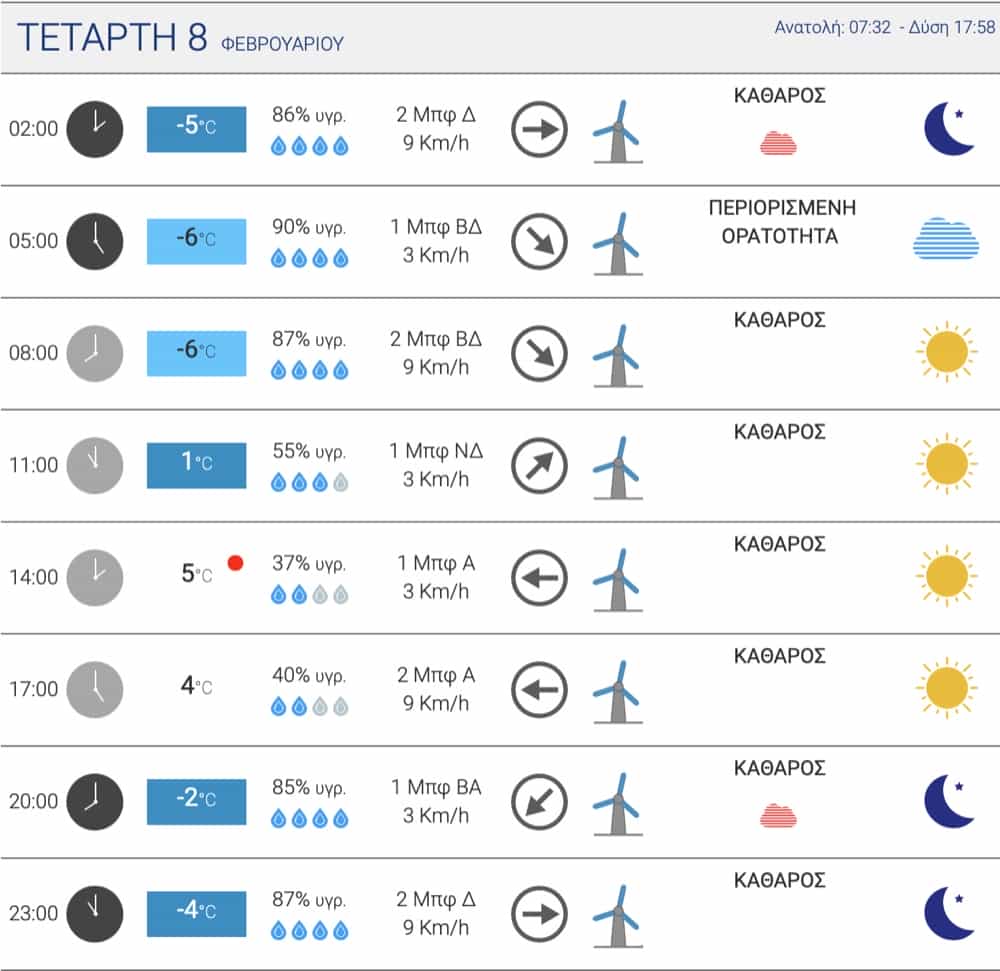Screen dimensions: 1000x971
Task: Click the left-pointing wind arrow at 14:00
Action: 539,577
